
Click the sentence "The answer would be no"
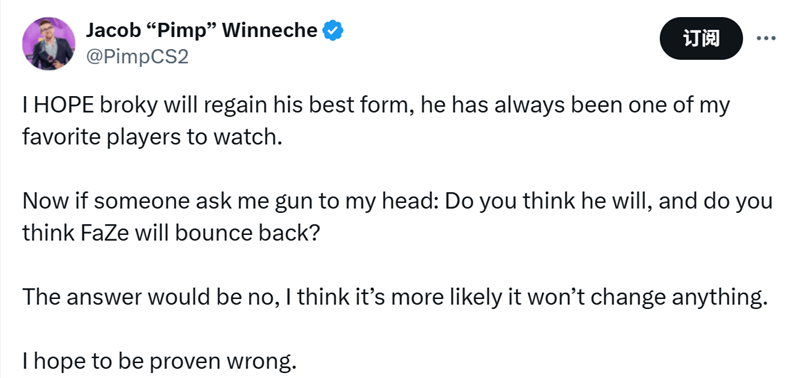click(x=151, y=297)
